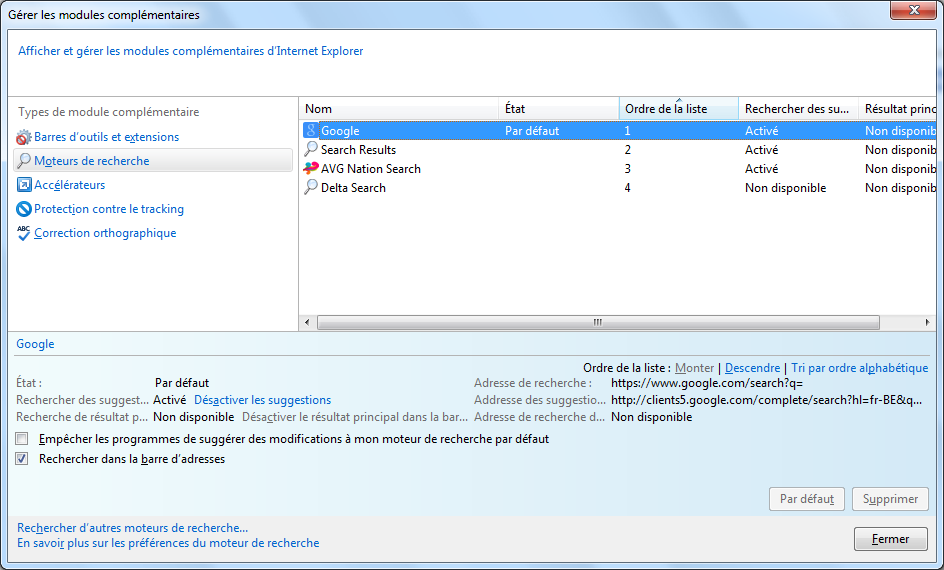Click the Search Results magnifier icon
The image size is (944, 570).
311,149
